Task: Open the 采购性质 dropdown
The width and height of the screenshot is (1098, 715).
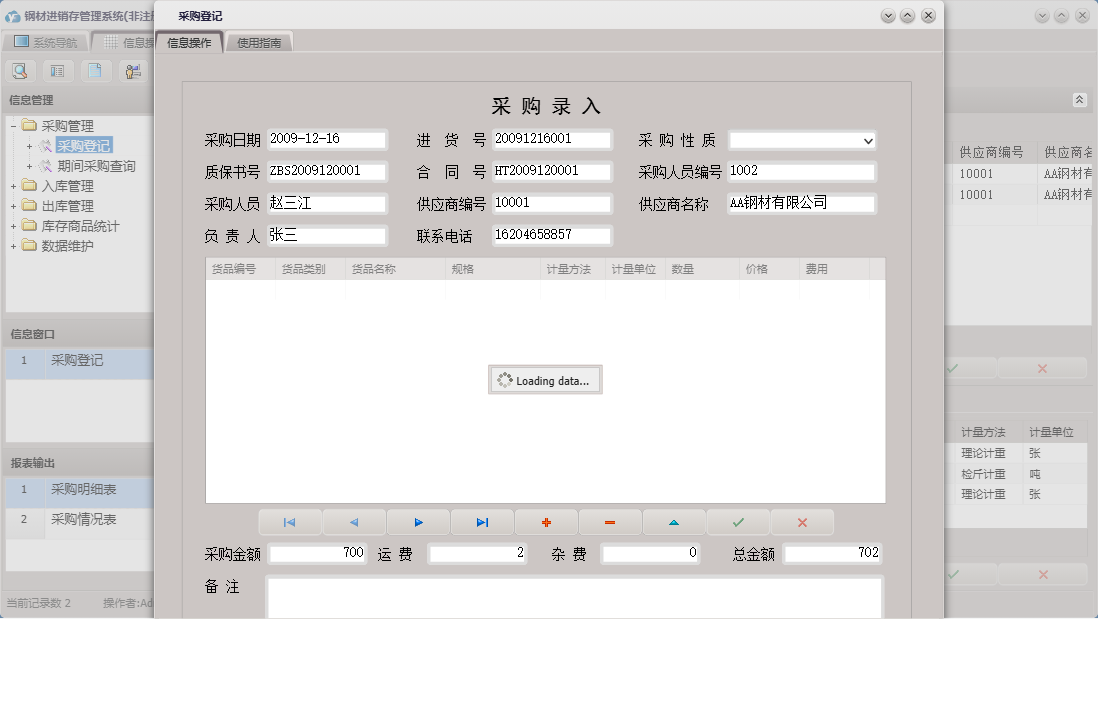Action: (866, 140)
